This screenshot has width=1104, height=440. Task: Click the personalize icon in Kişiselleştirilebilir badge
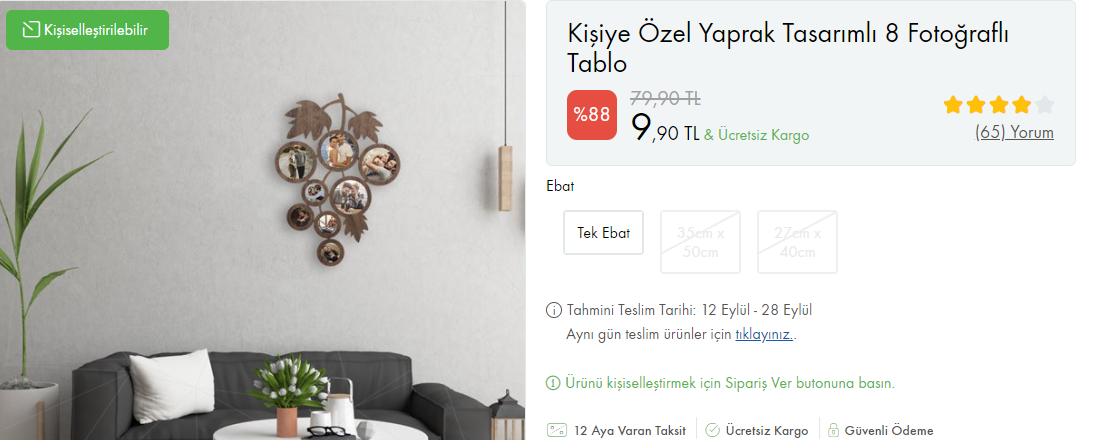pyautogui.click(x=31, y=30)
